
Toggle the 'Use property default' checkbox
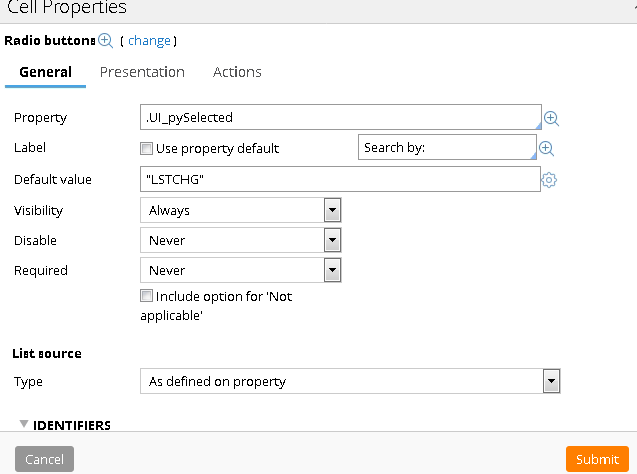147,149
